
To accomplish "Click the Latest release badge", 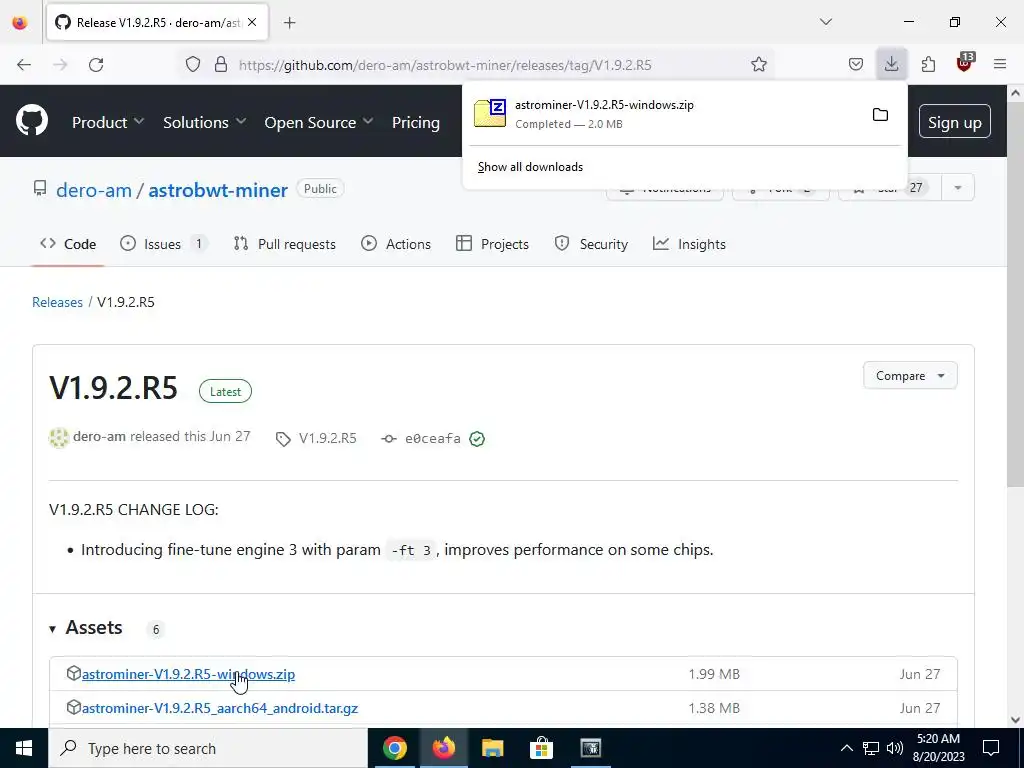I will point(225,391).
